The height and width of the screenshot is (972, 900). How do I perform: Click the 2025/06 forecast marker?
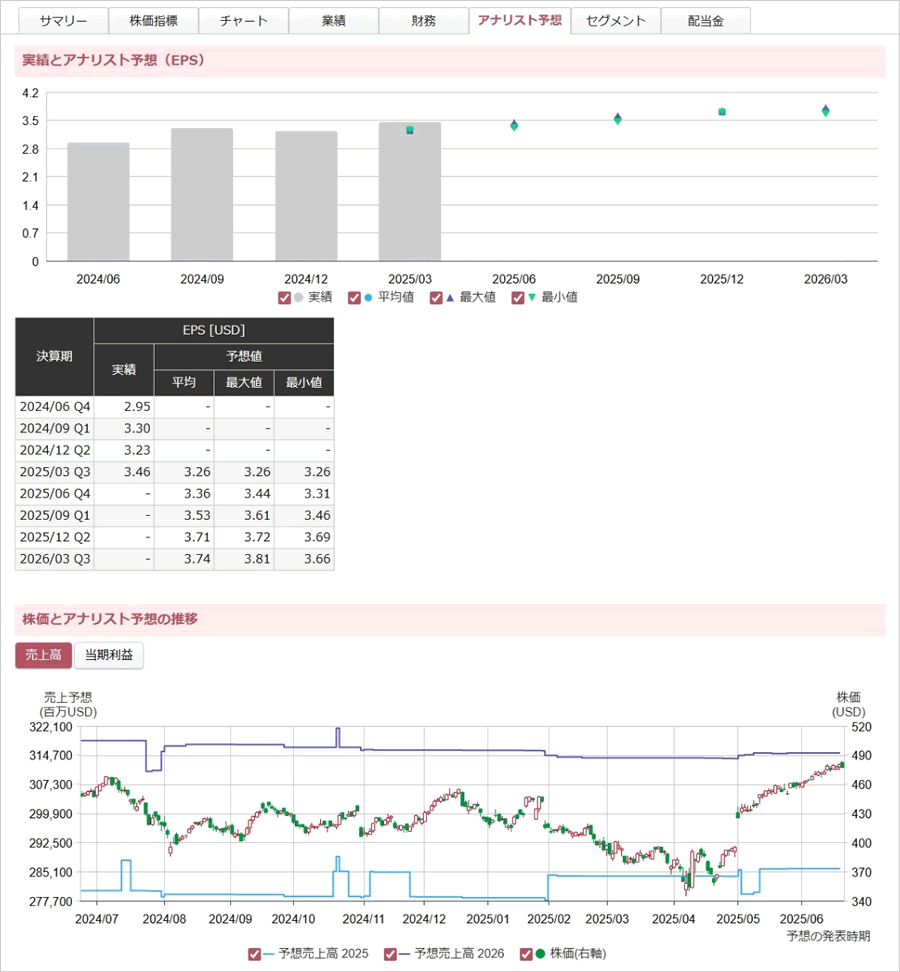point(514,126)
